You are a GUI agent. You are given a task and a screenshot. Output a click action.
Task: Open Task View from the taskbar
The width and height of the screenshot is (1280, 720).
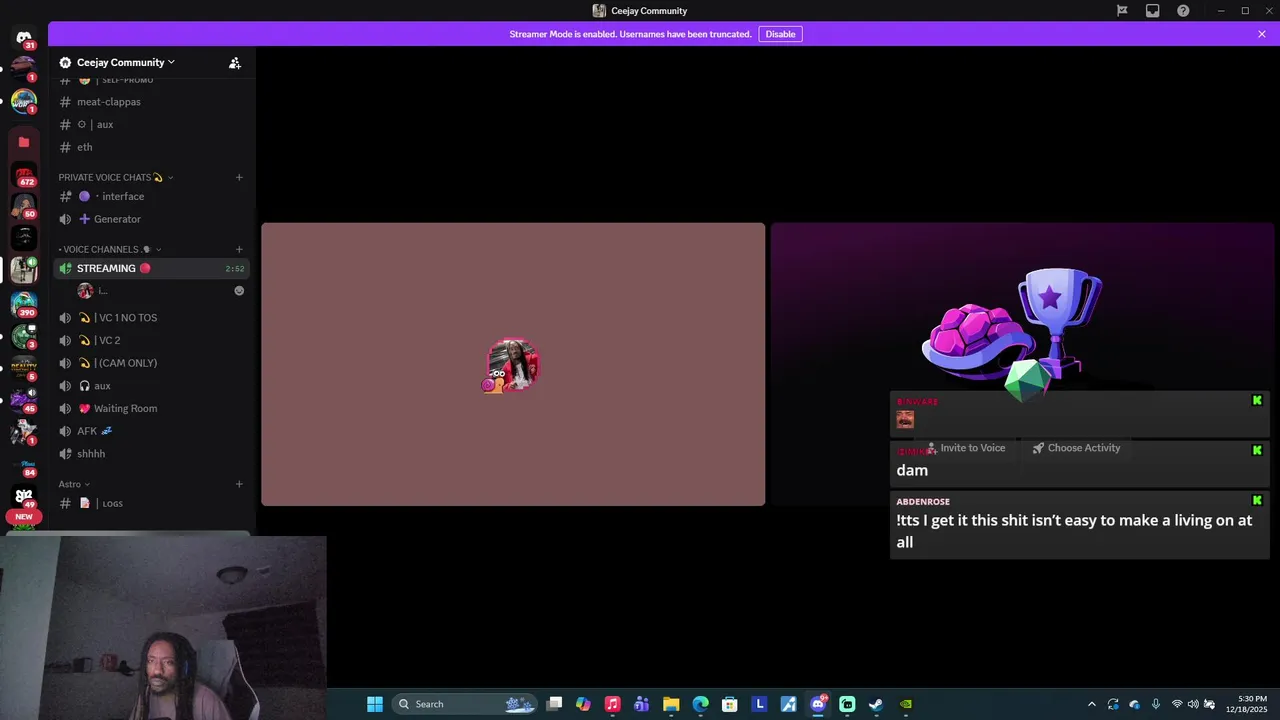554,704
